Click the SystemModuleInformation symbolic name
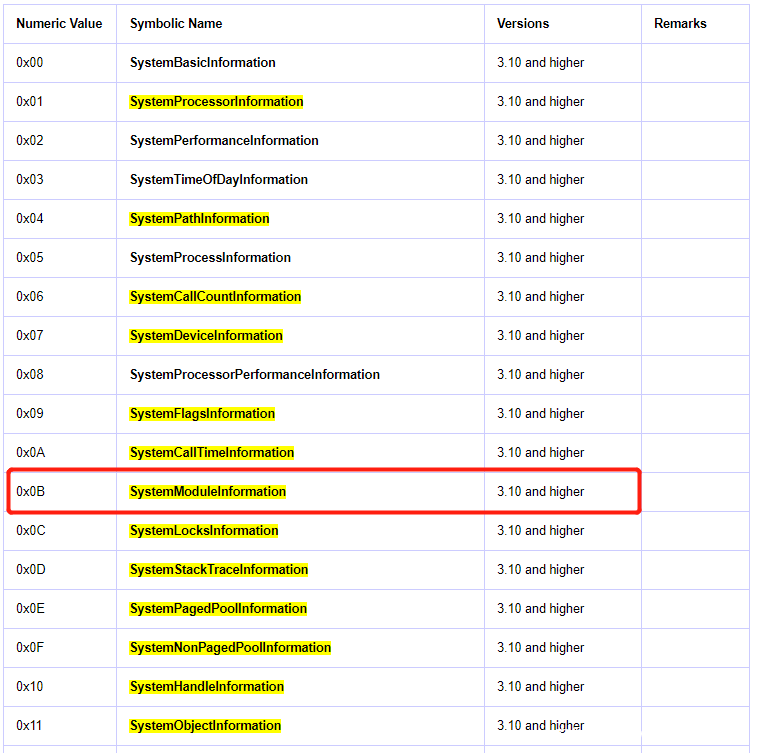The height and width of the screenshot is (753, 771). (207, 491)
